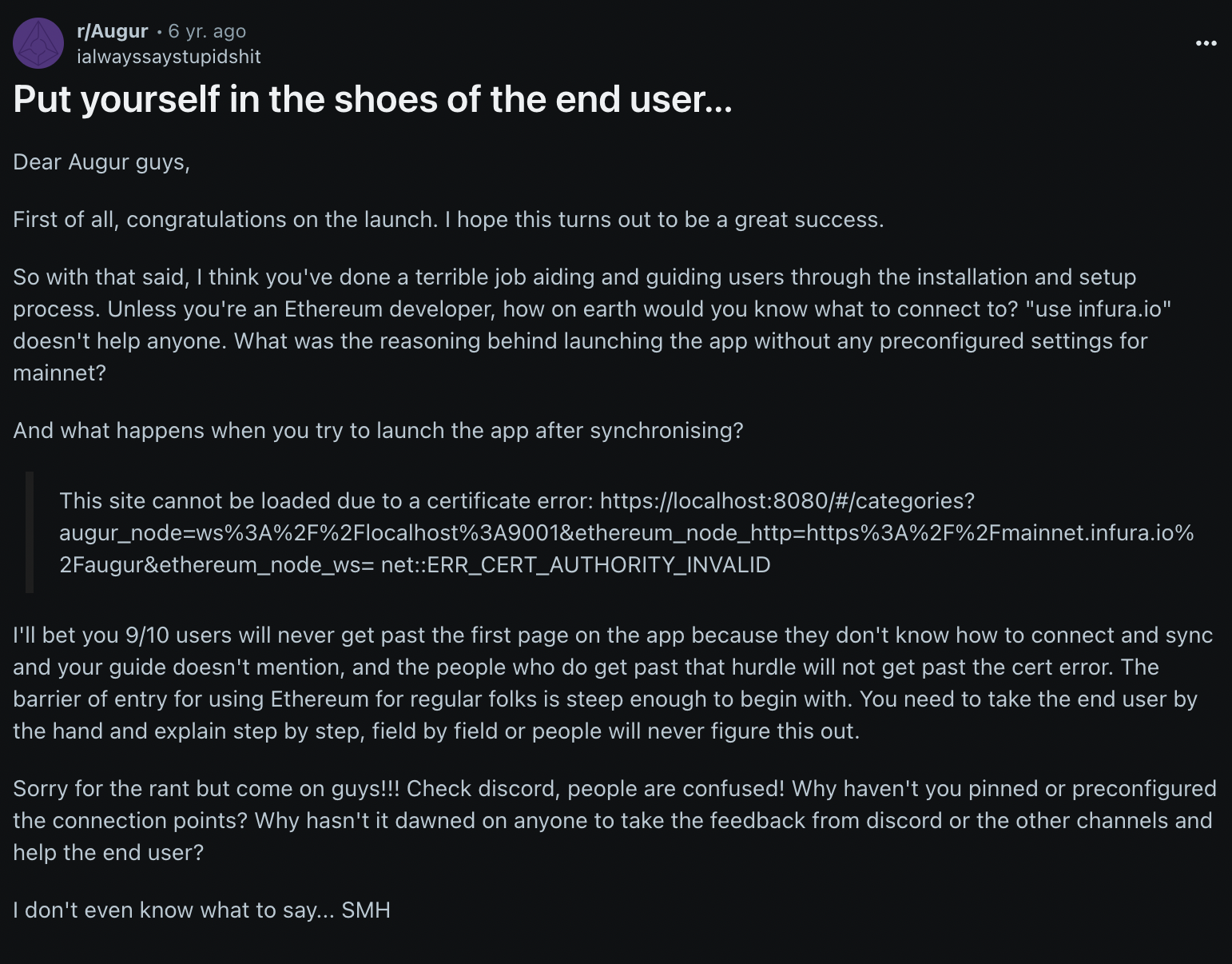Visit the r/Augur subreddit link

(113, 31)
